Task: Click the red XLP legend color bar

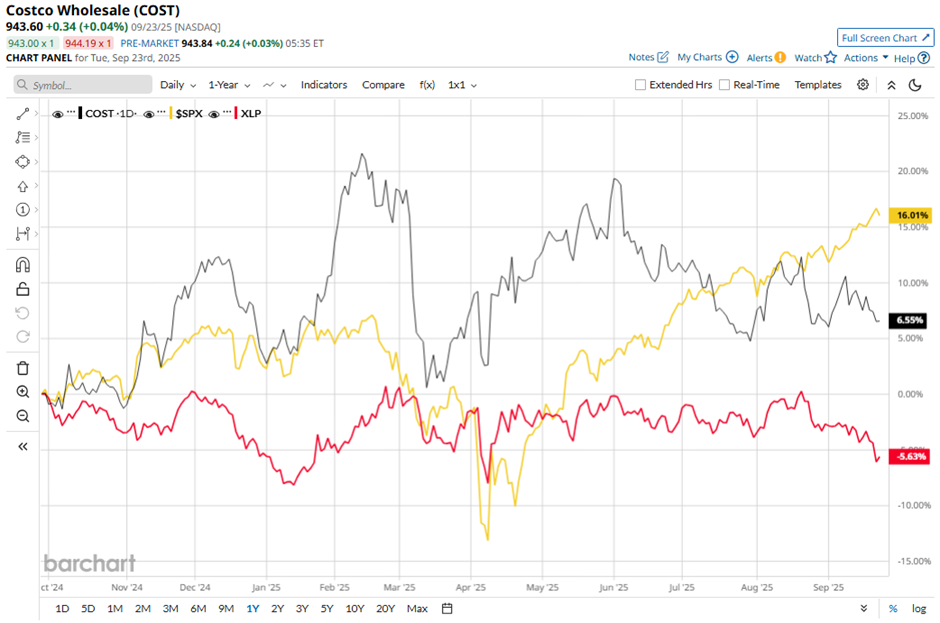Action: (x=236, y=113)
